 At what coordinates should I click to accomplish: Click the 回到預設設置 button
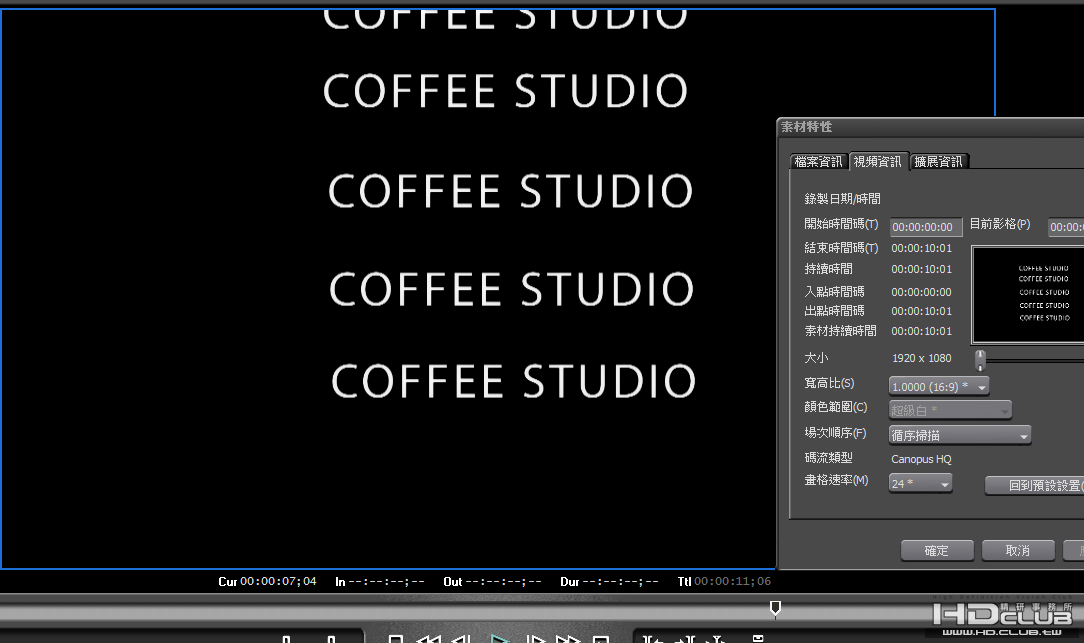coord(1034,485)
